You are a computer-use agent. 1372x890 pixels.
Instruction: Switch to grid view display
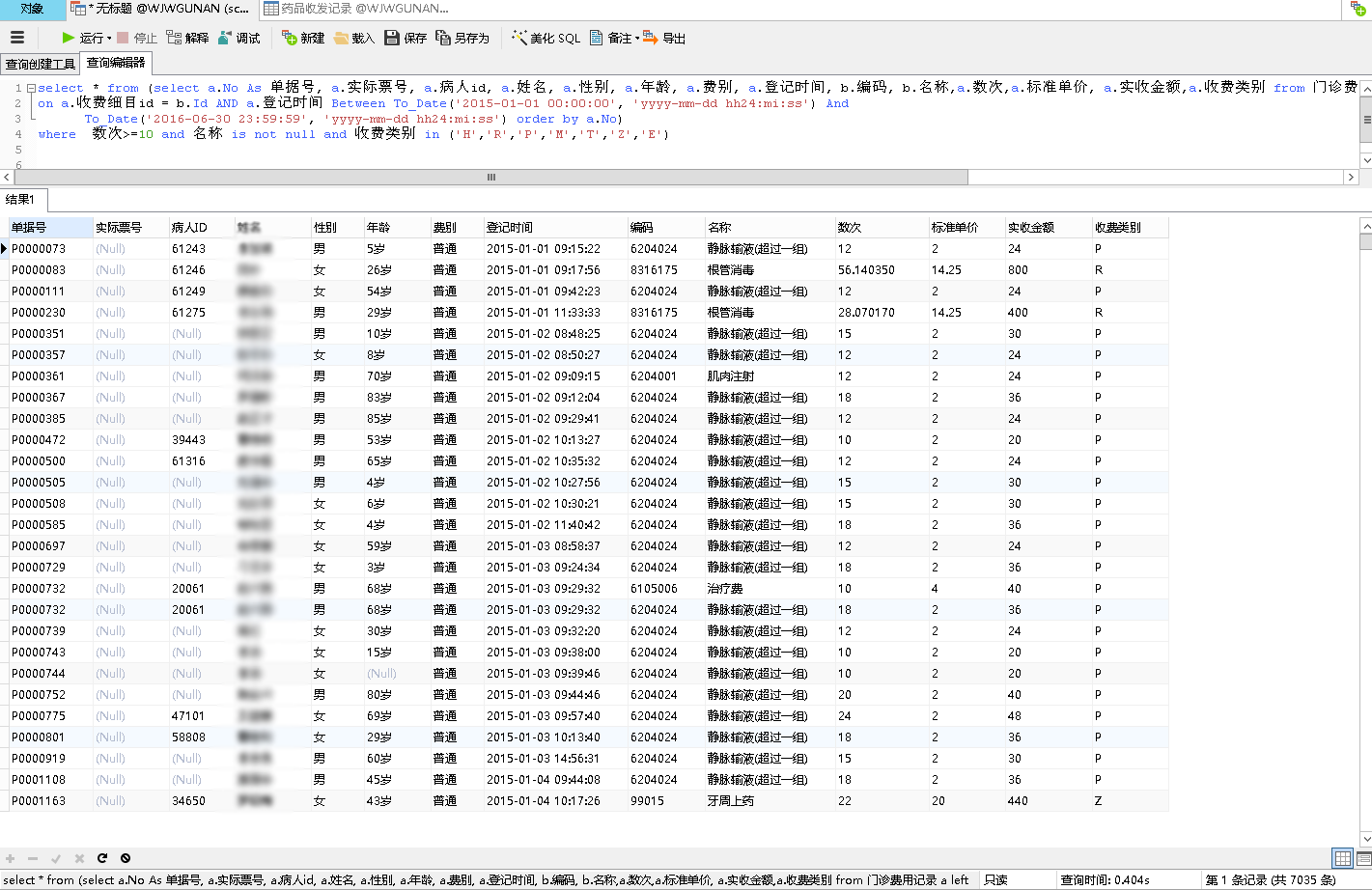[1342, 858]
